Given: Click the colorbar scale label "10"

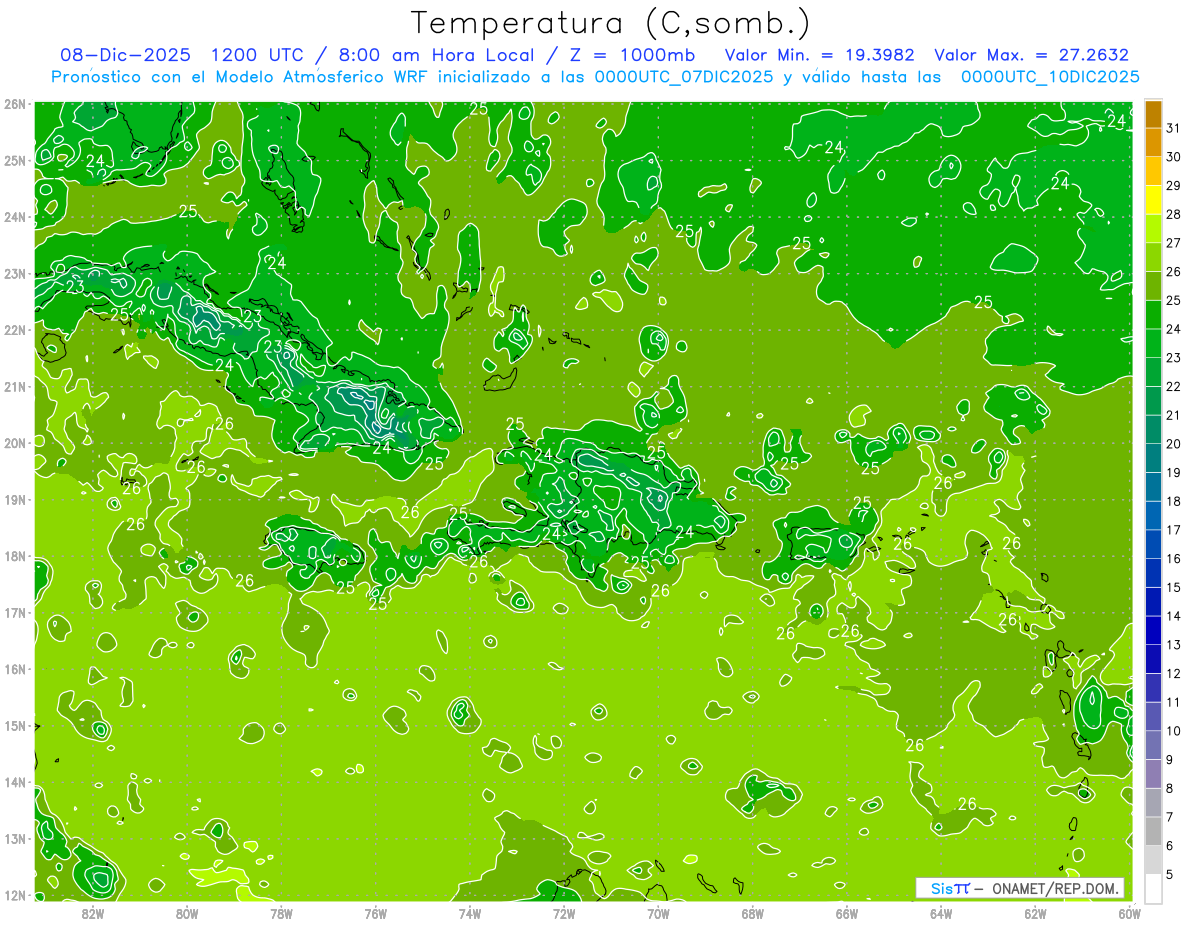Looking at the screenshot, I should [x=1174, y=731].
